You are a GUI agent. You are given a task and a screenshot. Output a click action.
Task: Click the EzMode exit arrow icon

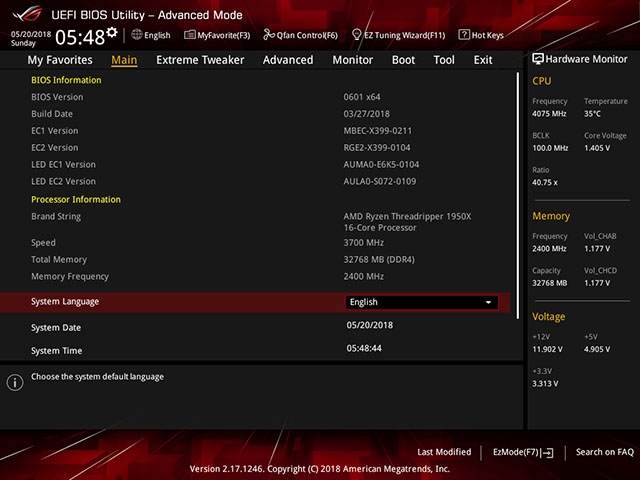coord(547,452)
